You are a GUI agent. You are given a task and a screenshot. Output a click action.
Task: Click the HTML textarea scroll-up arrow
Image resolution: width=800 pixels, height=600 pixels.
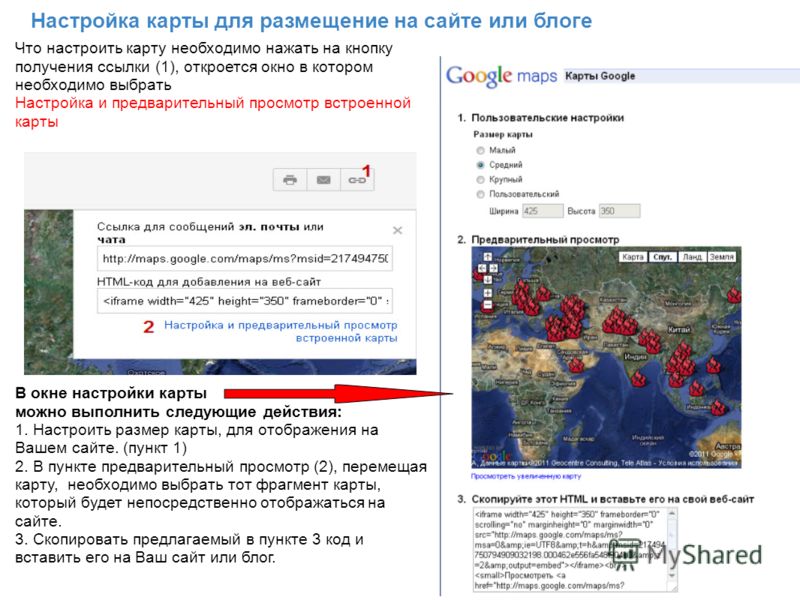(672, 513)
